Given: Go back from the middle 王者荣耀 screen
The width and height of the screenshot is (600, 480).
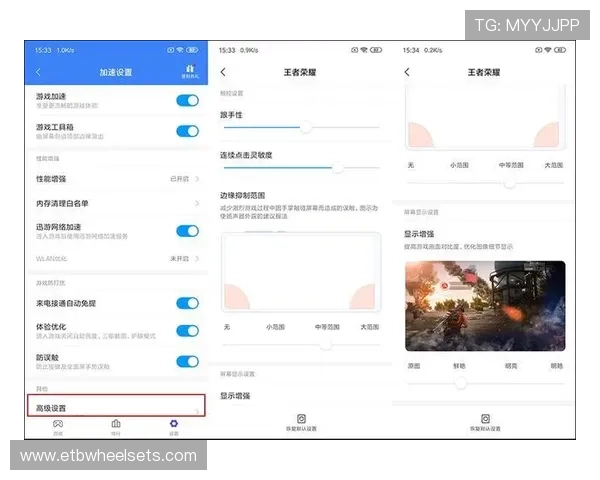Looking at the screenshot, I should coord(223,72).
